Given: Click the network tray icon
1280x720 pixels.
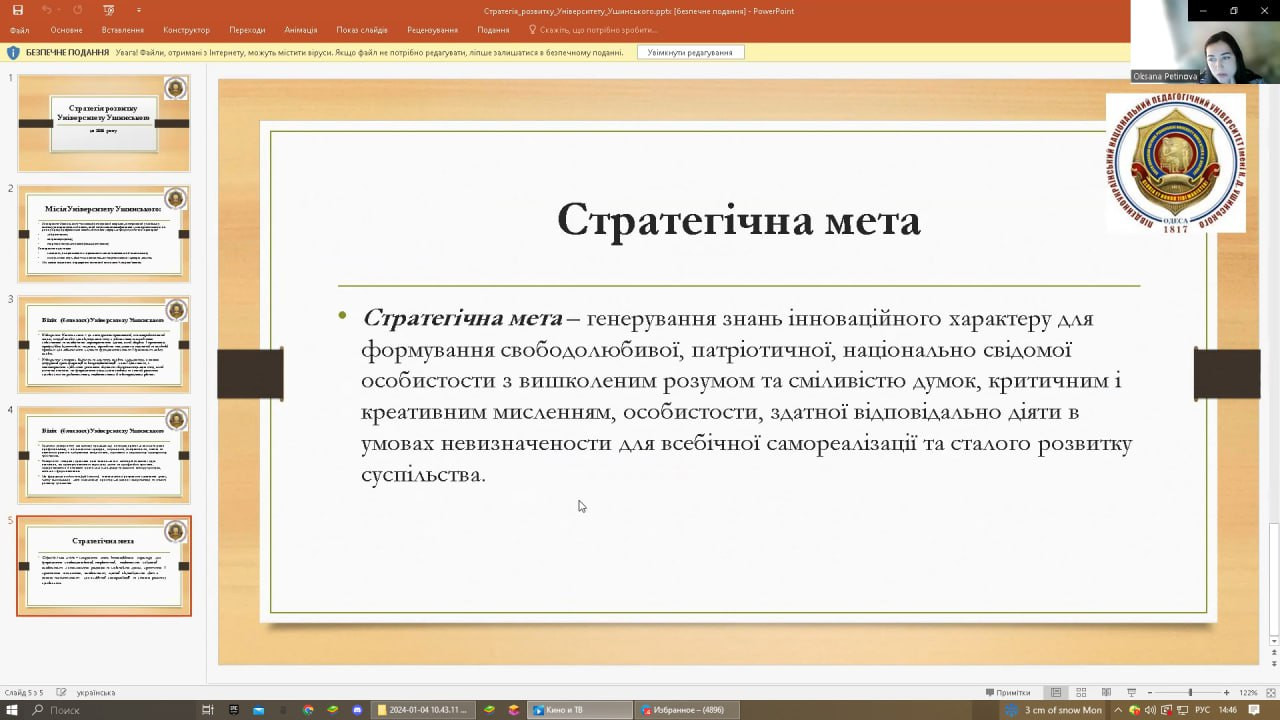Looking at the screenshot, I should 1181,710.
